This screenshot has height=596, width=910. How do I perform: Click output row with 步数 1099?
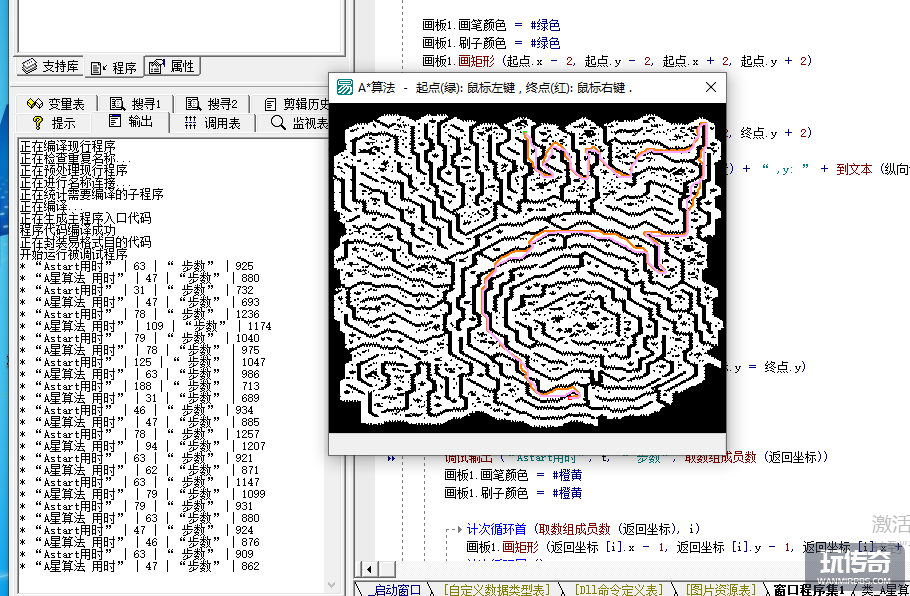pyautogui.click(x=143, y=494)
